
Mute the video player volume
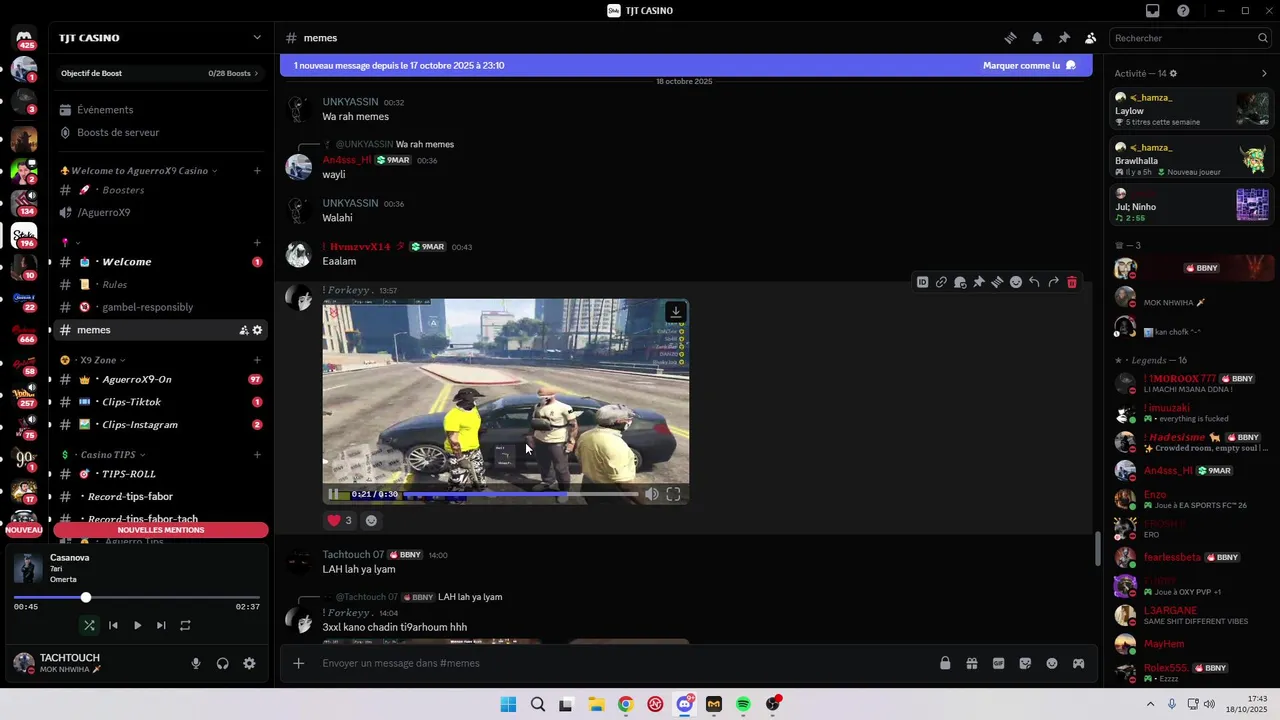[651, 494]
